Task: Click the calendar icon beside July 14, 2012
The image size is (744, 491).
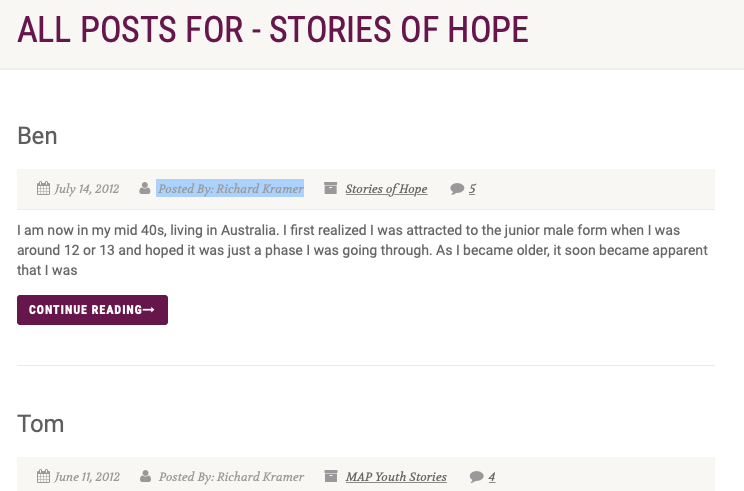Action: [x=43, y=188]
